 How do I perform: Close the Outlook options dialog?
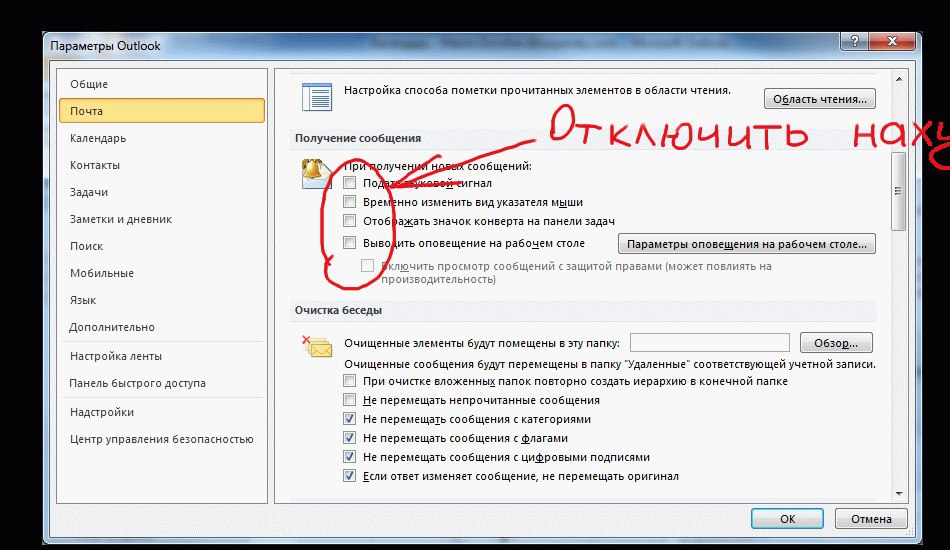[x=892, y=41]
